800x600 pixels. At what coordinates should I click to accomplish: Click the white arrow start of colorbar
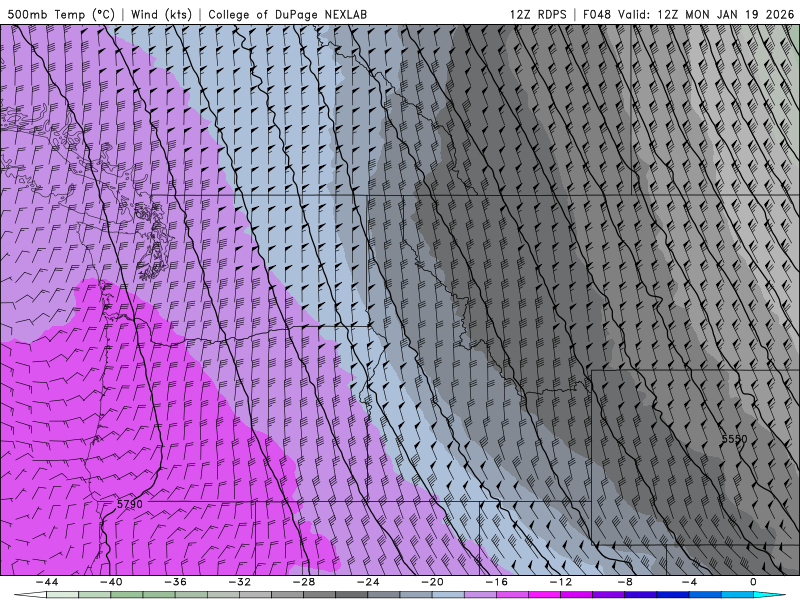(x=30, y=595)
